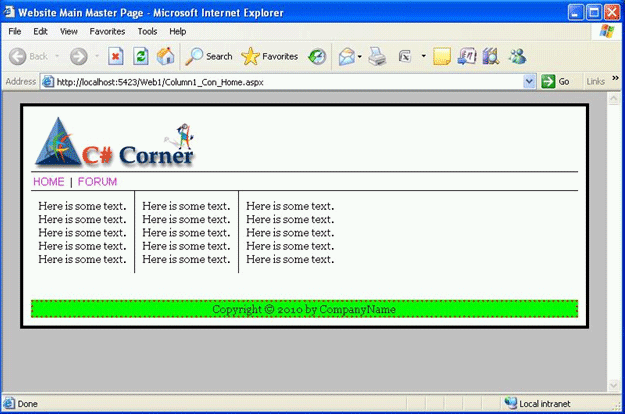Open the Messenger people icon

(x=517, y=57)
